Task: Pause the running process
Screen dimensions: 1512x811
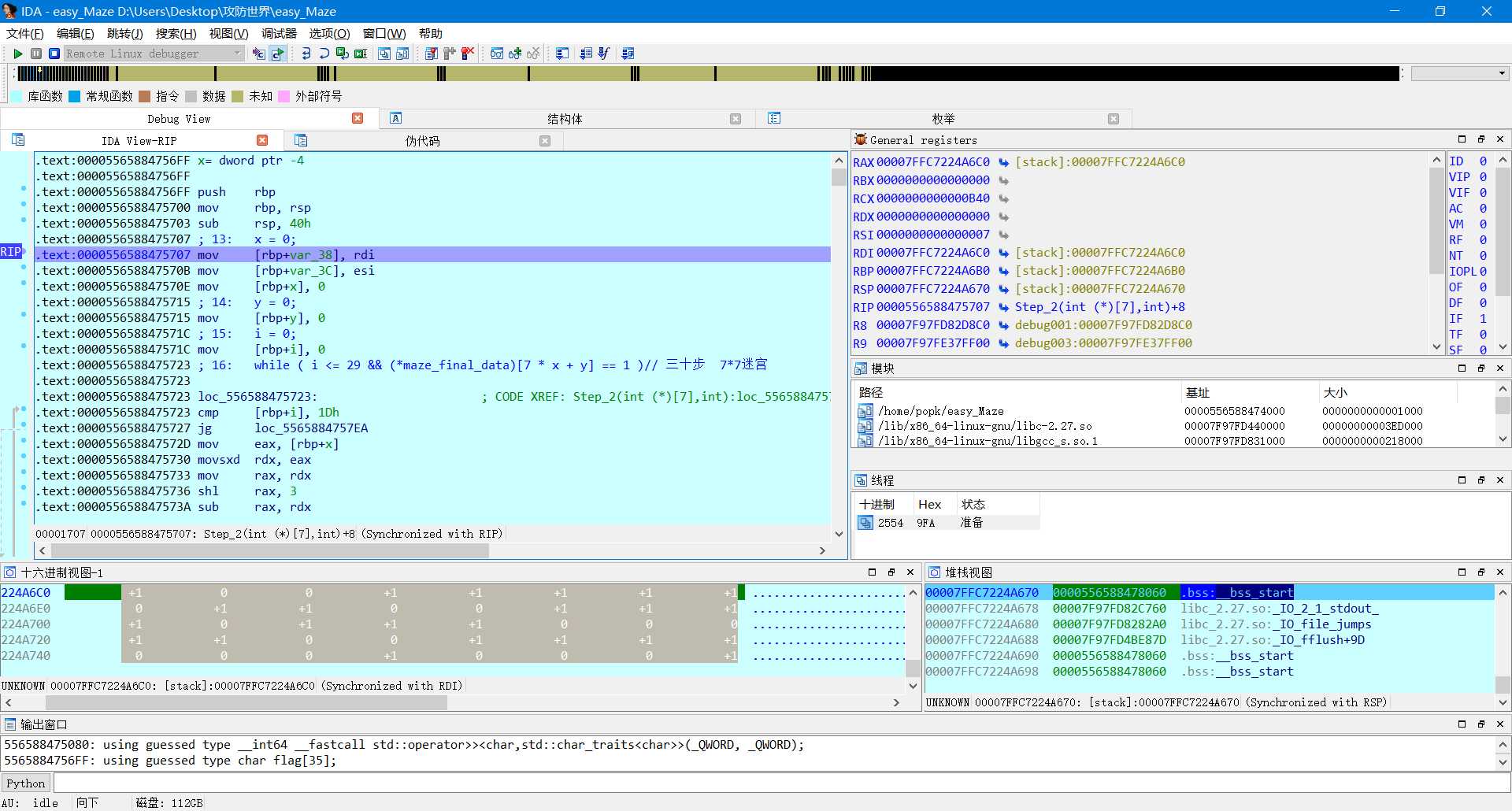Action: tap(36, 54)
